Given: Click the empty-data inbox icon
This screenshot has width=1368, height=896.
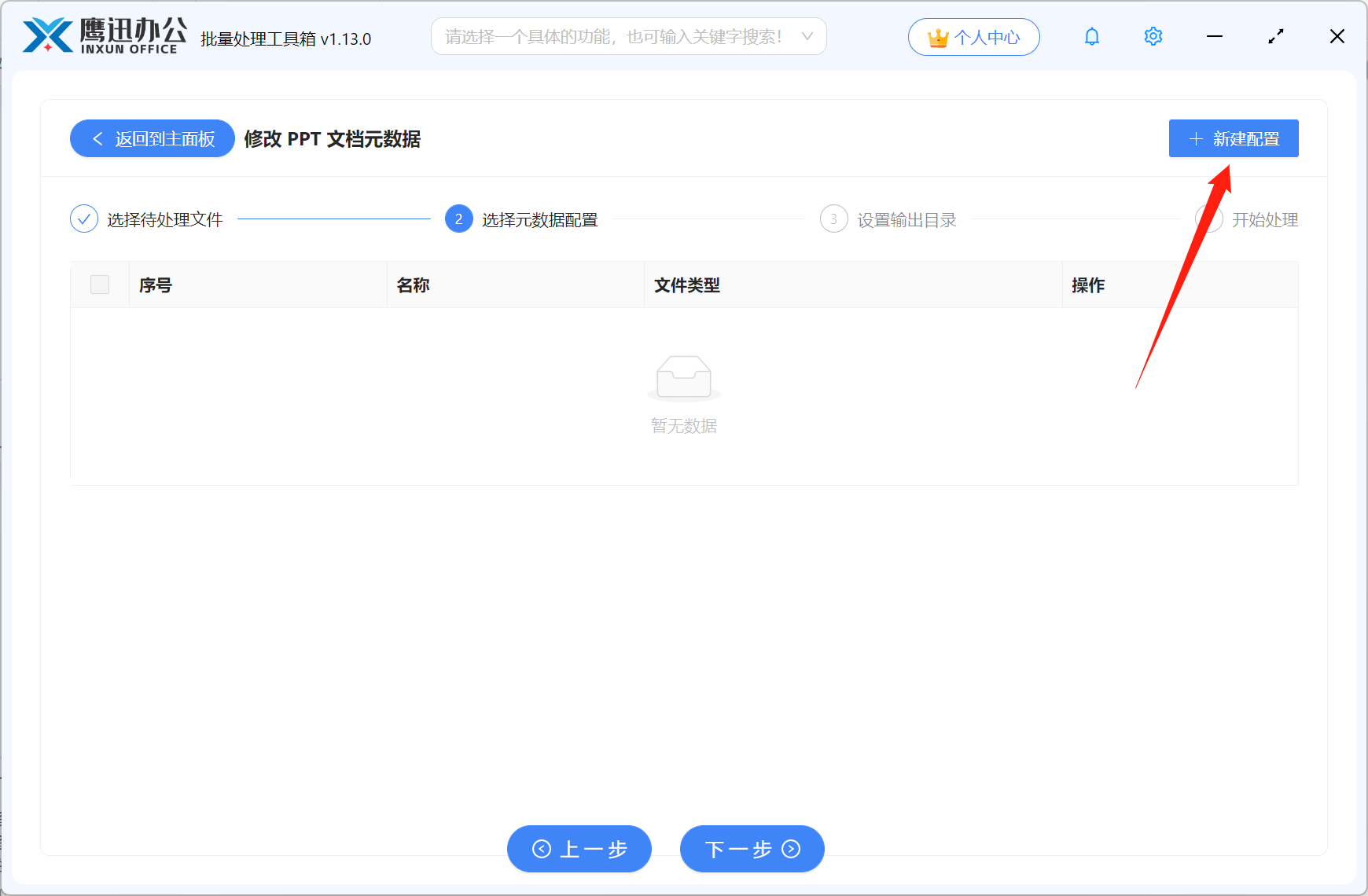Looking at the screenshot, I should pos(683,378).
